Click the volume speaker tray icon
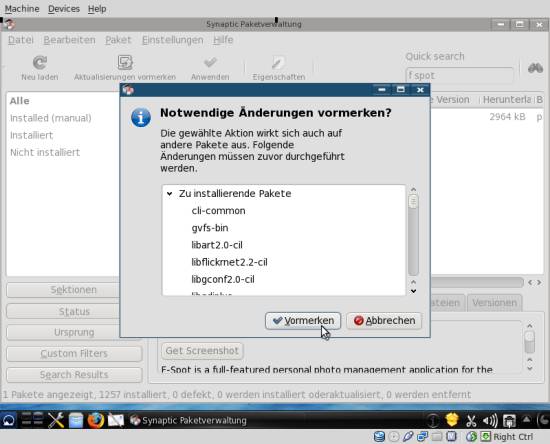This screenshot has width=550, height=444. [490, 420]
